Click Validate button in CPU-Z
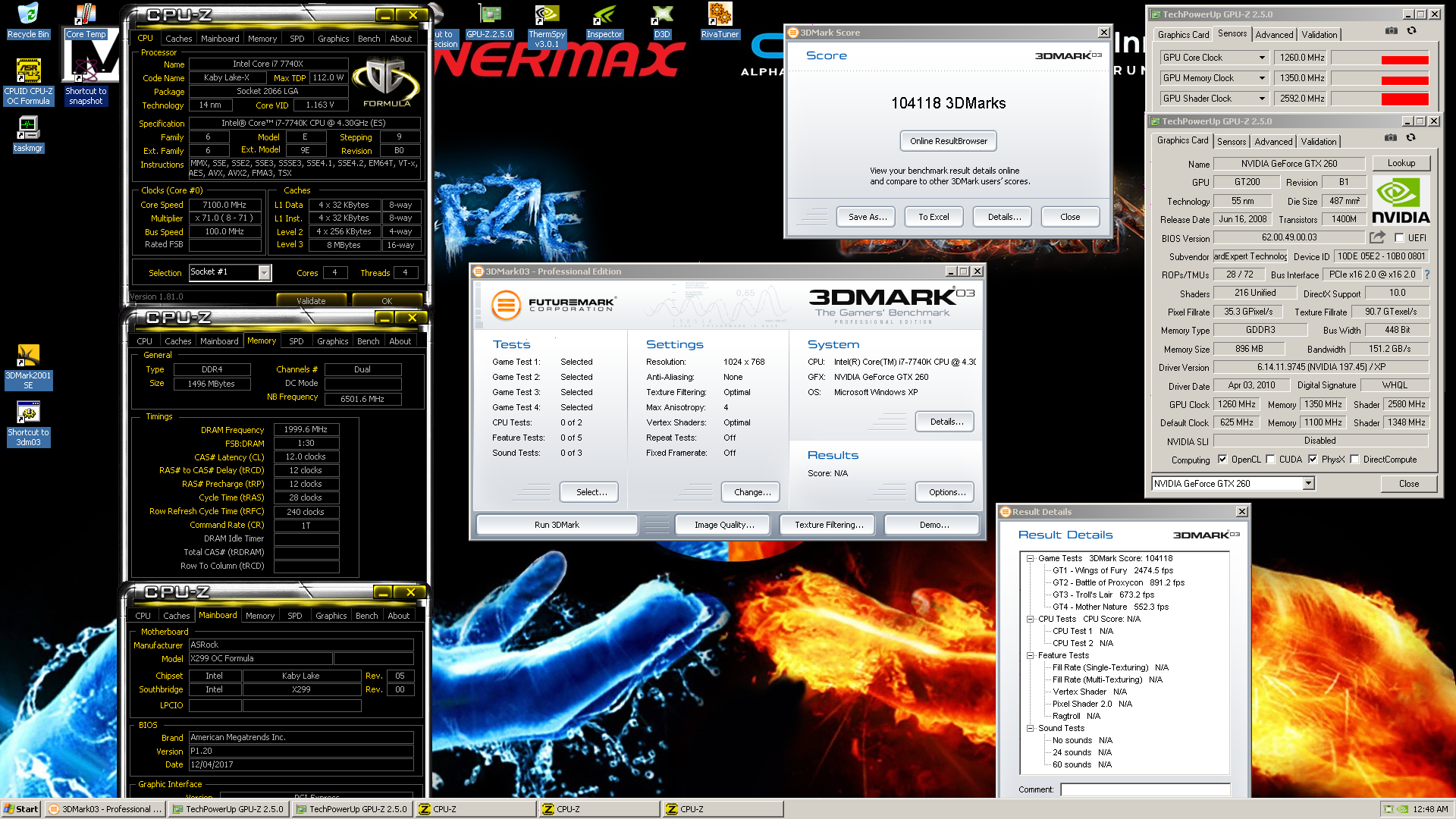The width and height of the screenshot is (1456, 819). click(311, 301)
